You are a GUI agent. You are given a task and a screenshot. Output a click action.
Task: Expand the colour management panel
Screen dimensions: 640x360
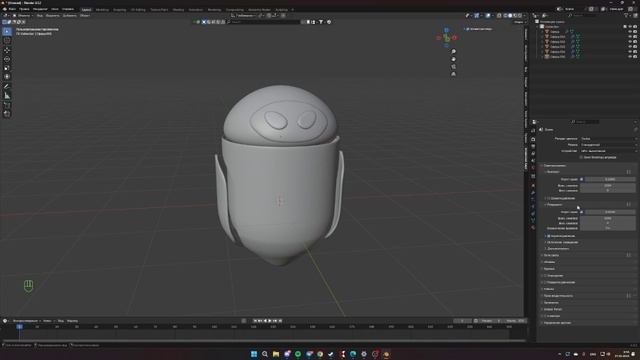(557, 323)
